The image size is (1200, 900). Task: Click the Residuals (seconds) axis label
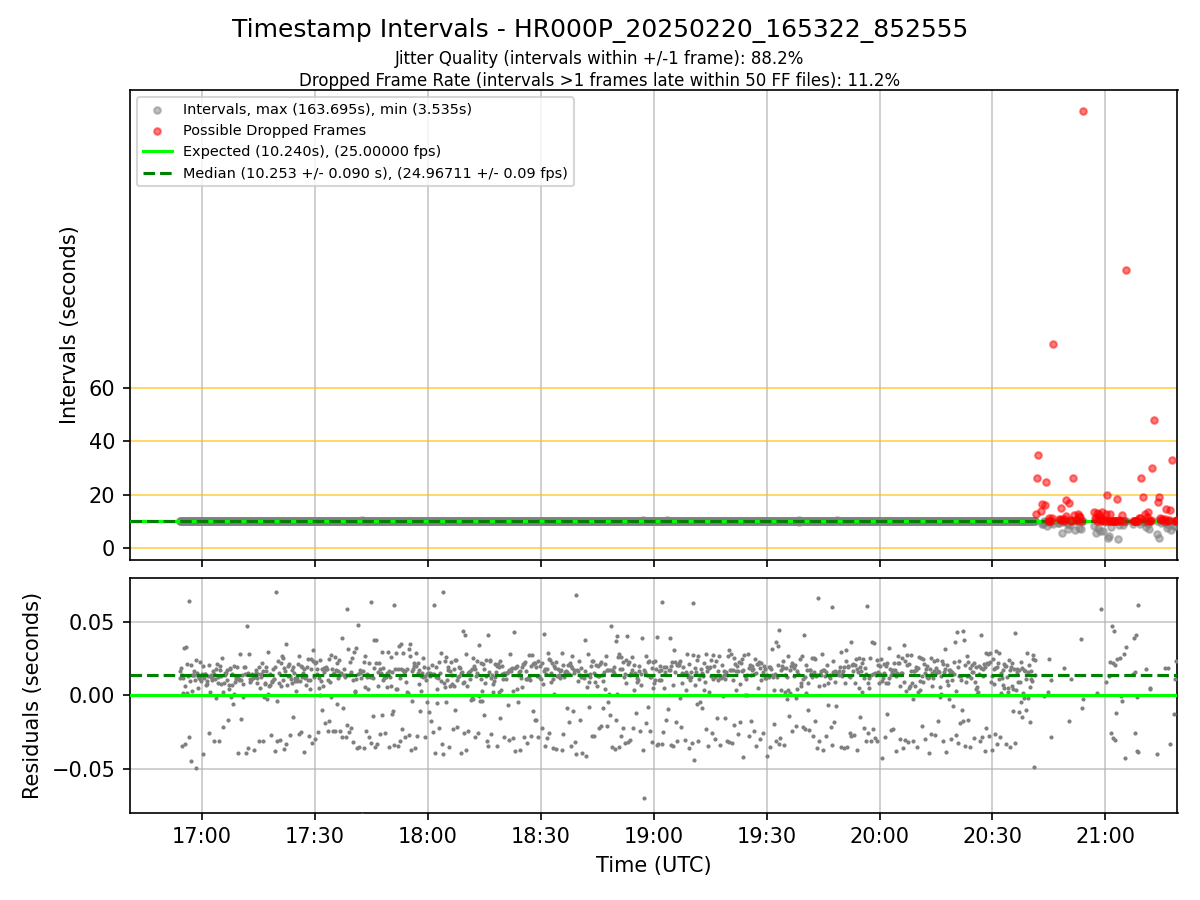pyautogui.click(x=32, y=695)
